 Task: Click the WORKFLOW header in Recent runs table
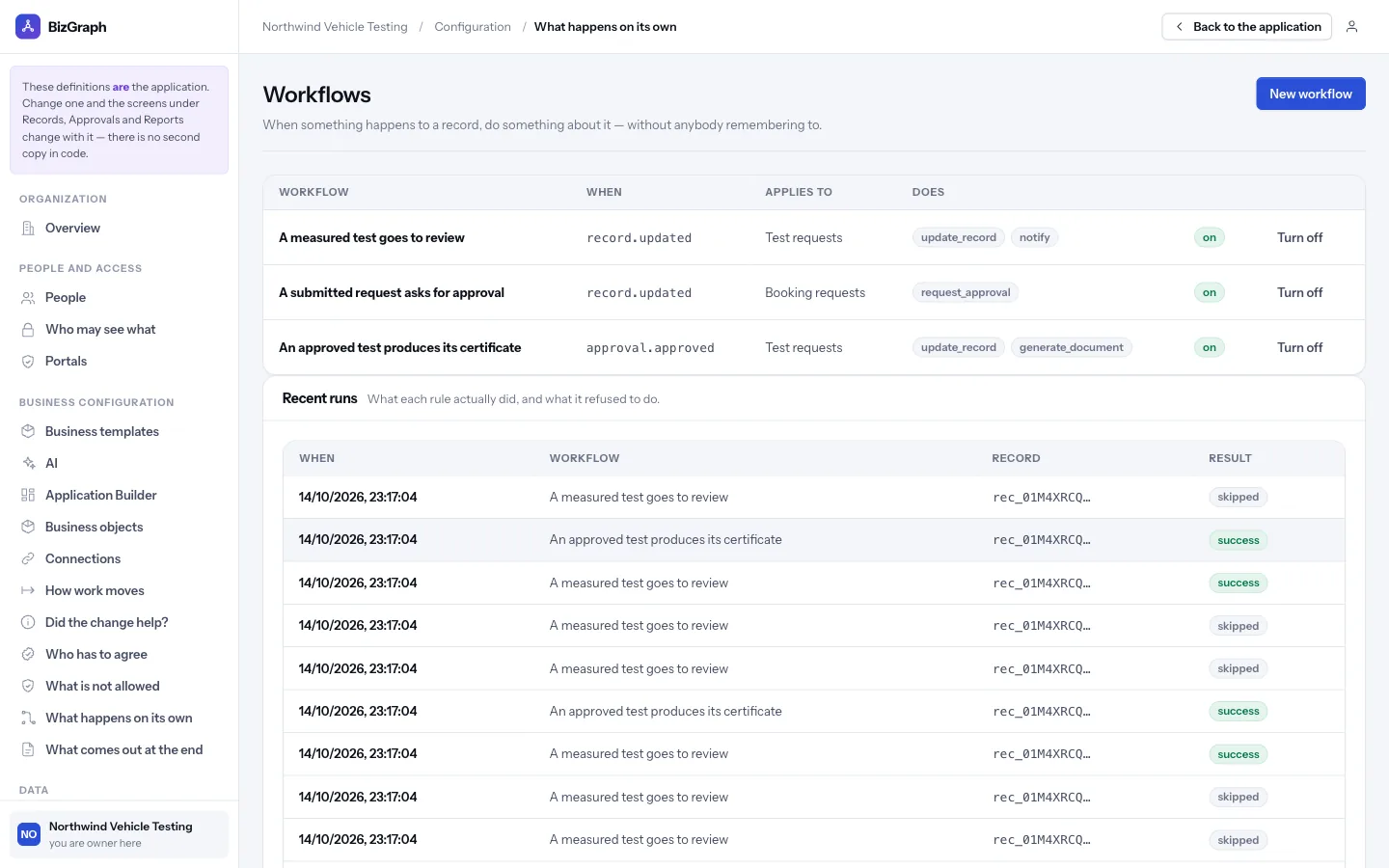tap(585, 458)
